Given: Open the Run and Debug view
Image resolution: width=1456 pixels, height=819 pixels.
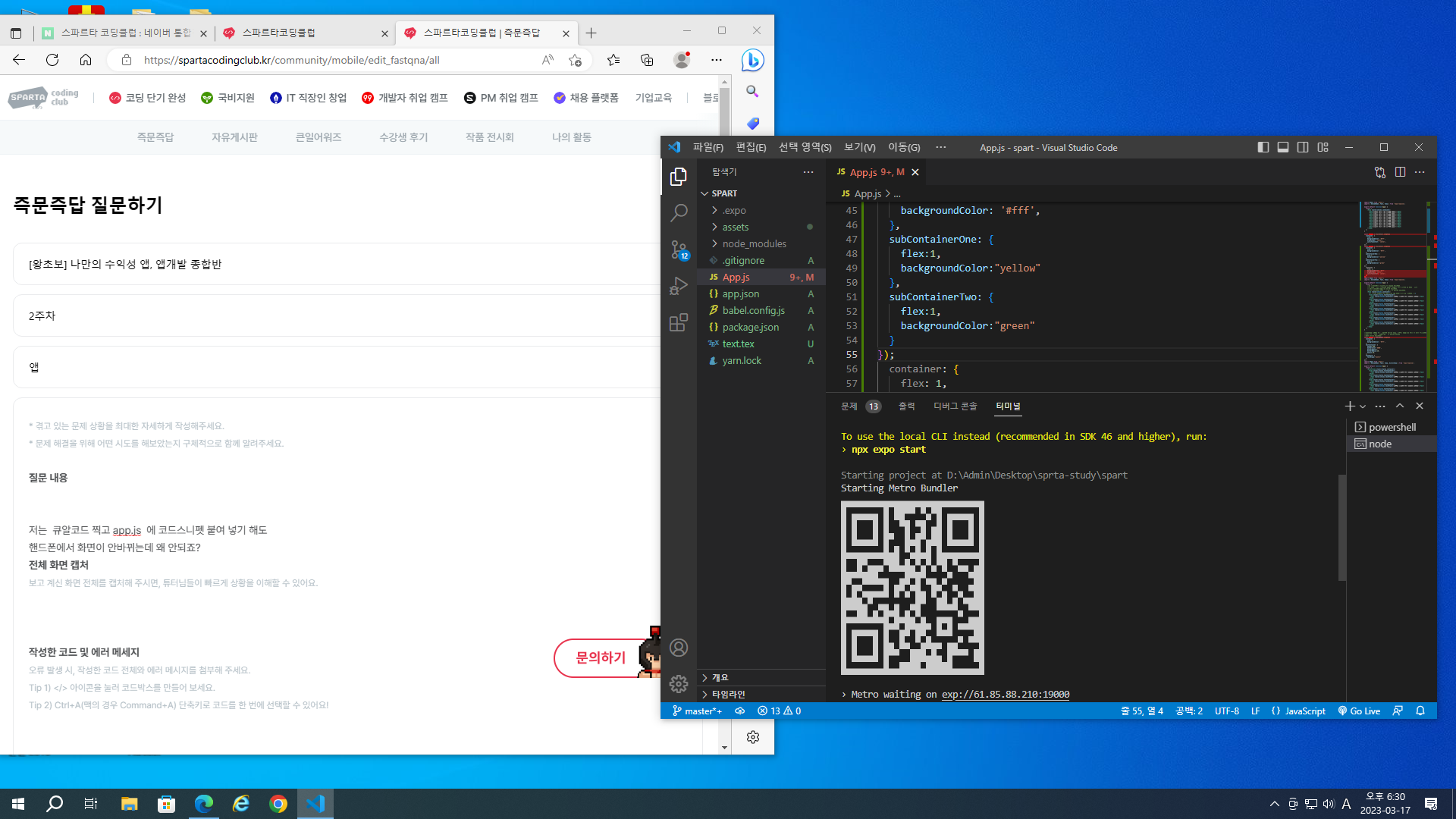Looking at the screenshot, I should [679, 286].
